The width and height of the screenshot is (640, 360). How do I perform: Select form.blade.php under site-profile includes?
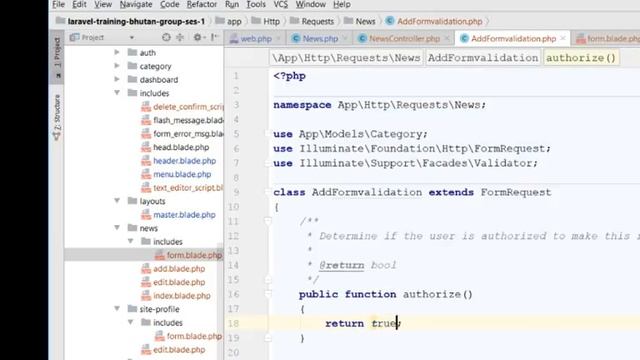[189, 336]
